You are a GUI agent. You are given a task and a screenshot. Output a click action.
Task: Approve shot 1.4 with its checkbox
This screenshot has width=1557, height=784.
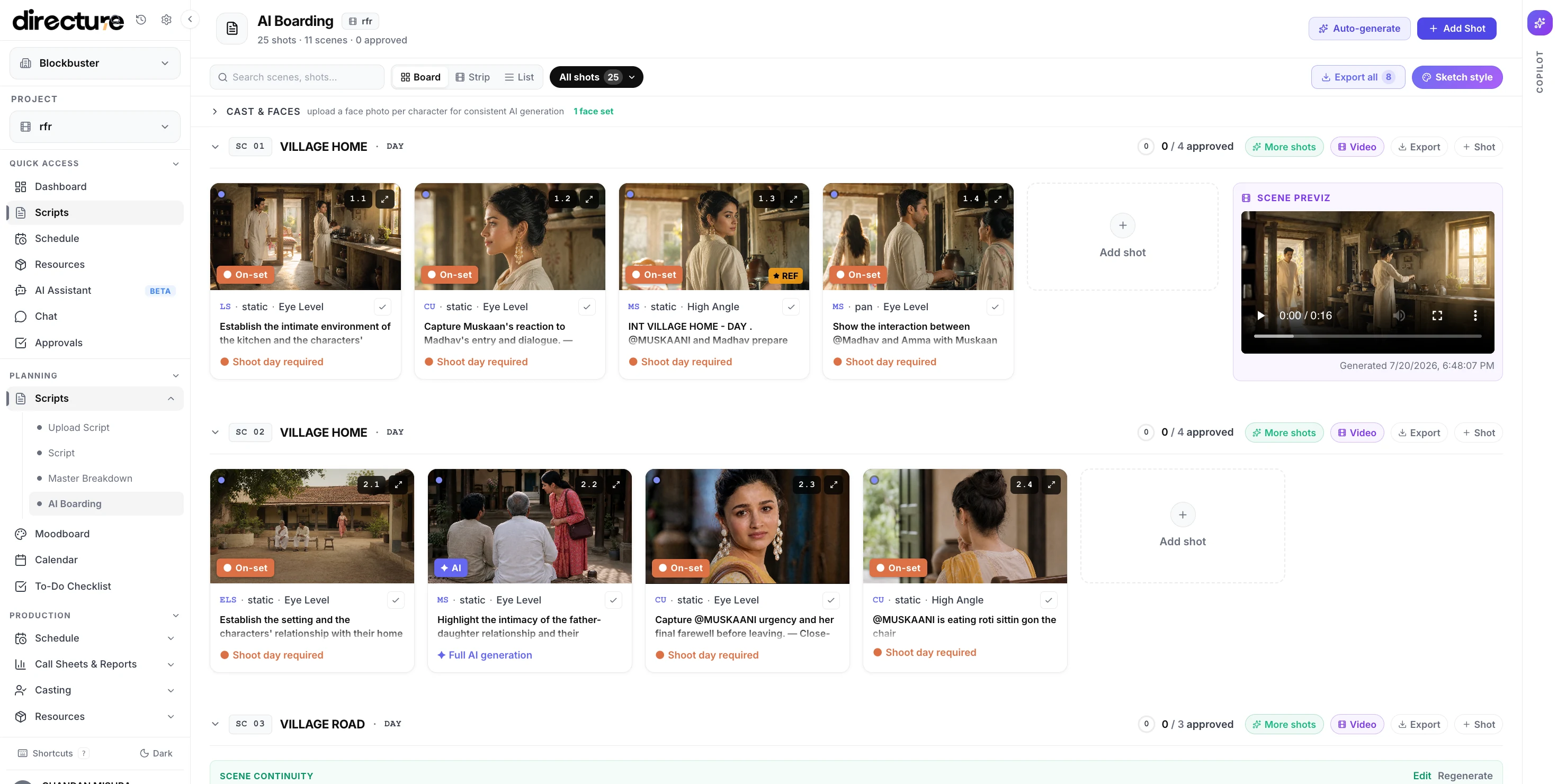pos(995,307)
